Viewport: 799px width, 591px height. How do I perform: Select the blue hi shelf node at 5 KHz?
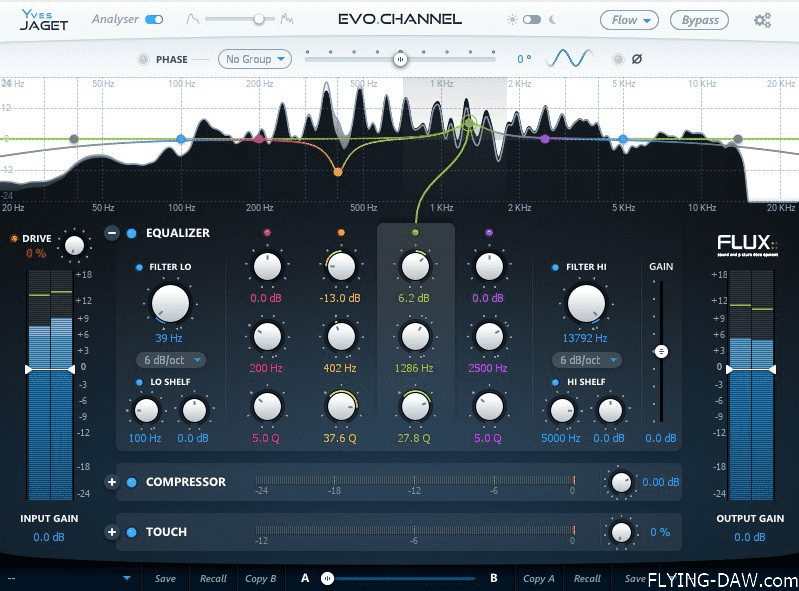tap(623, 139)
